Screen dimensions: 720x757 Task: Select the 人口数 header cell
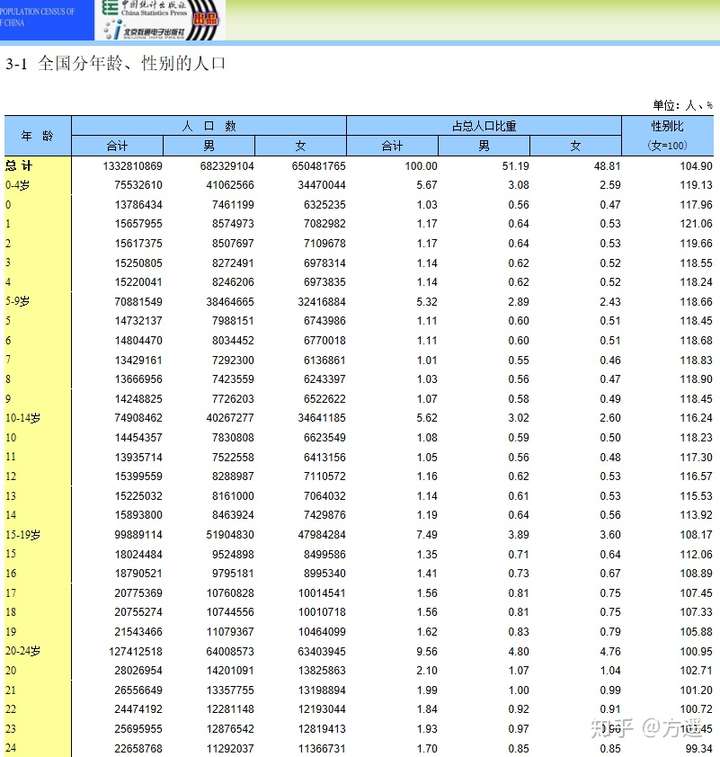209,126
